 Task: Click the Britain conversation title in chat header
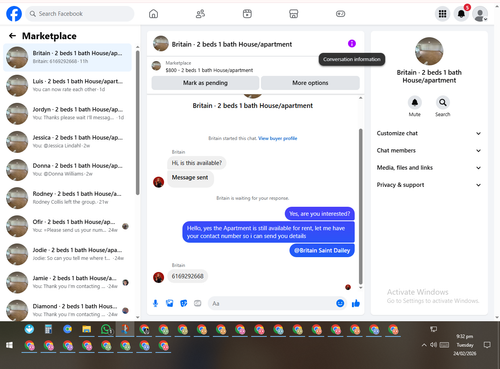232,44
